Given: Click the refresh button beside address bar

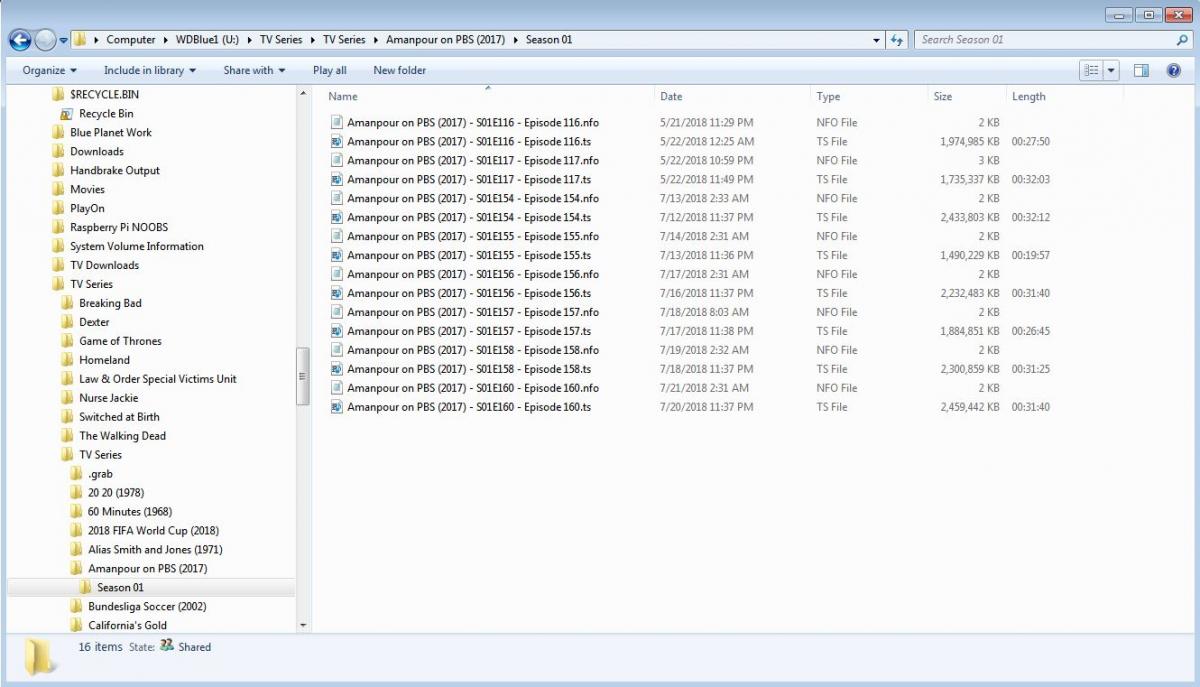Looking at the screenshot, I should pos(896,40).
